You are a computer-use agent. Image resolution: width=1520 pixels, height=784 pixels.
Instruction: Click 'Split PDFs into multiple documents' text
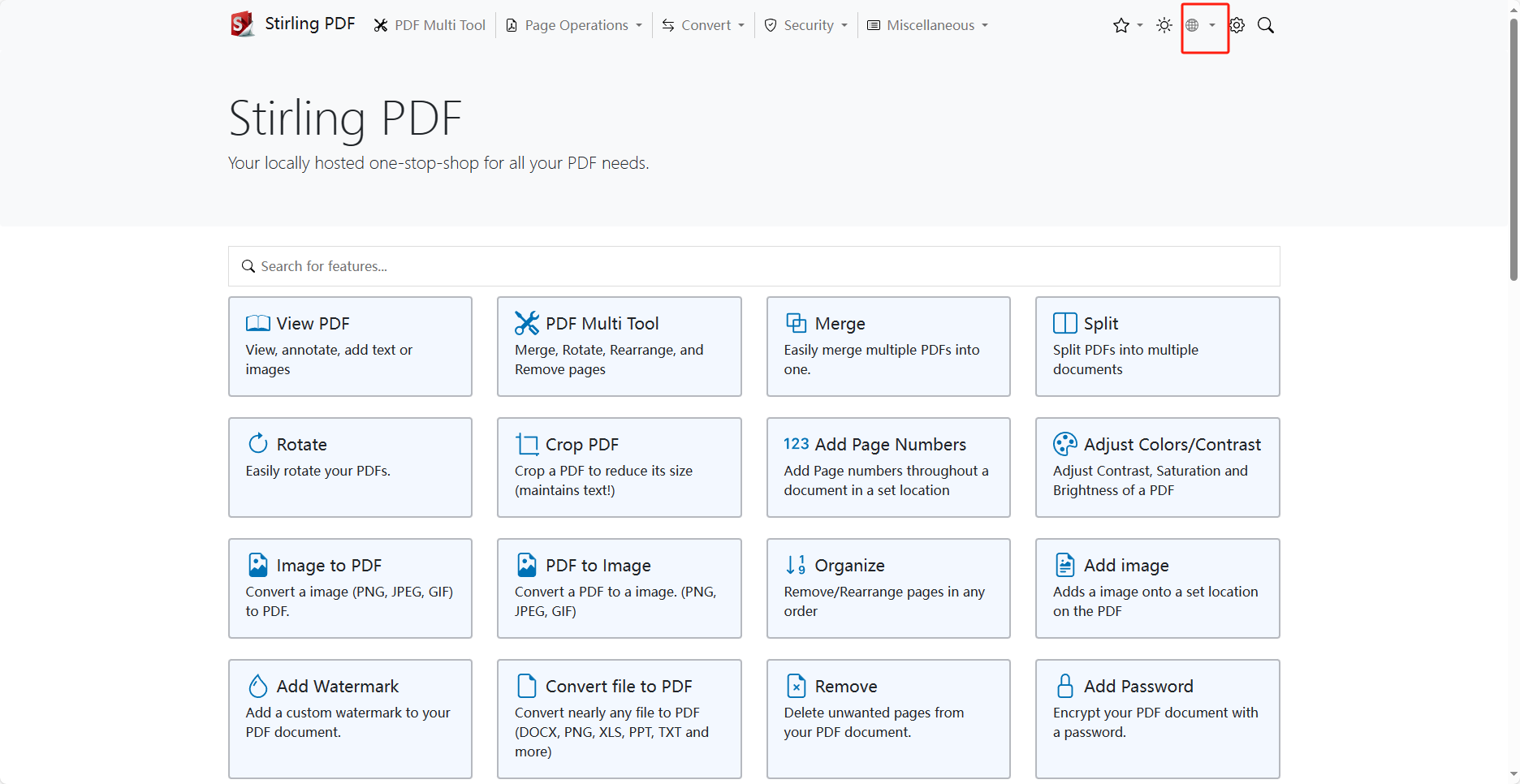pos(1125,360)
